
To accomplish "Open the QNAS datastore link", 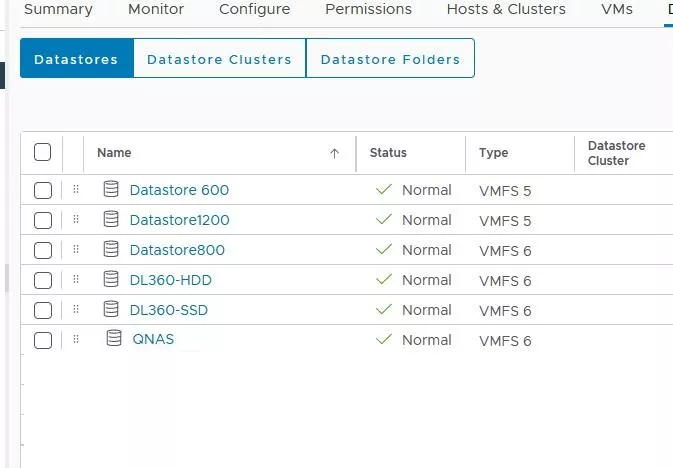I will 153,339.
